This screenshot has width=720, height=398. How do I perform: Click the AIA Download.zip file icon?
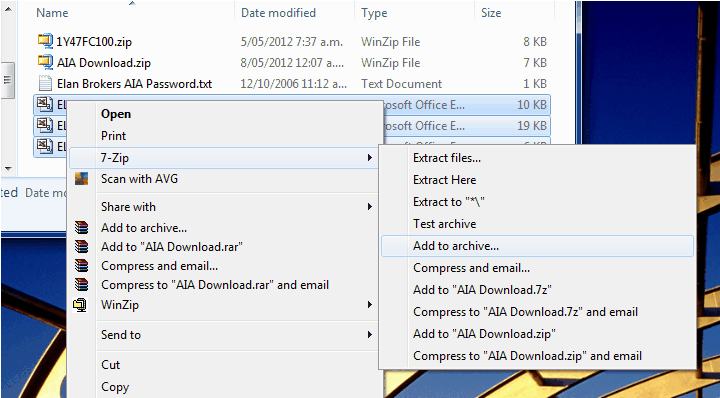[45, 62]
